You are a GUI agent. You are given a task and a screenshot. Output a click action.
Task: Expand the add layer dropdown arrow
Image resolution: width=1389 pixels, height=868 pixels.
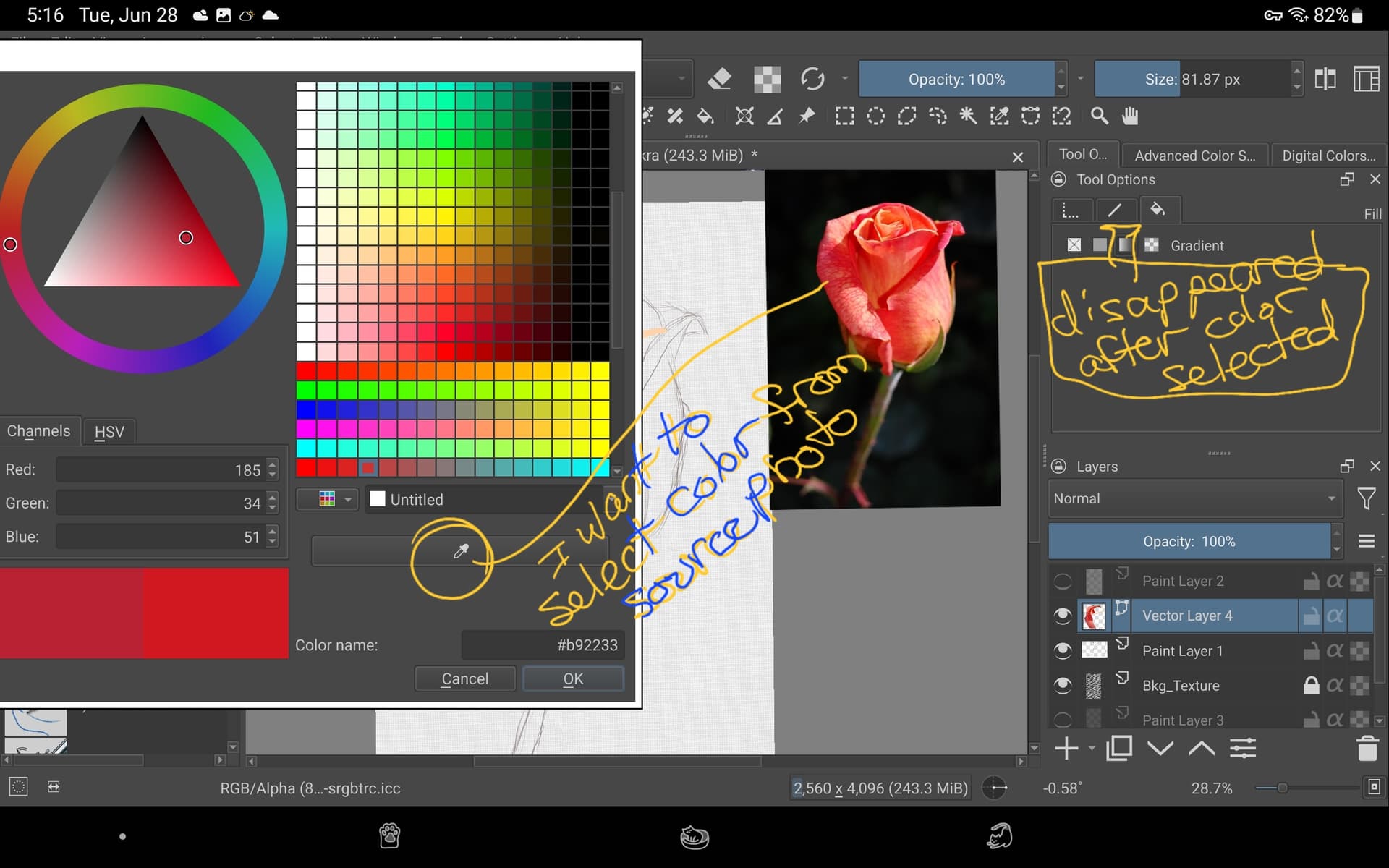click(1092, 749)
